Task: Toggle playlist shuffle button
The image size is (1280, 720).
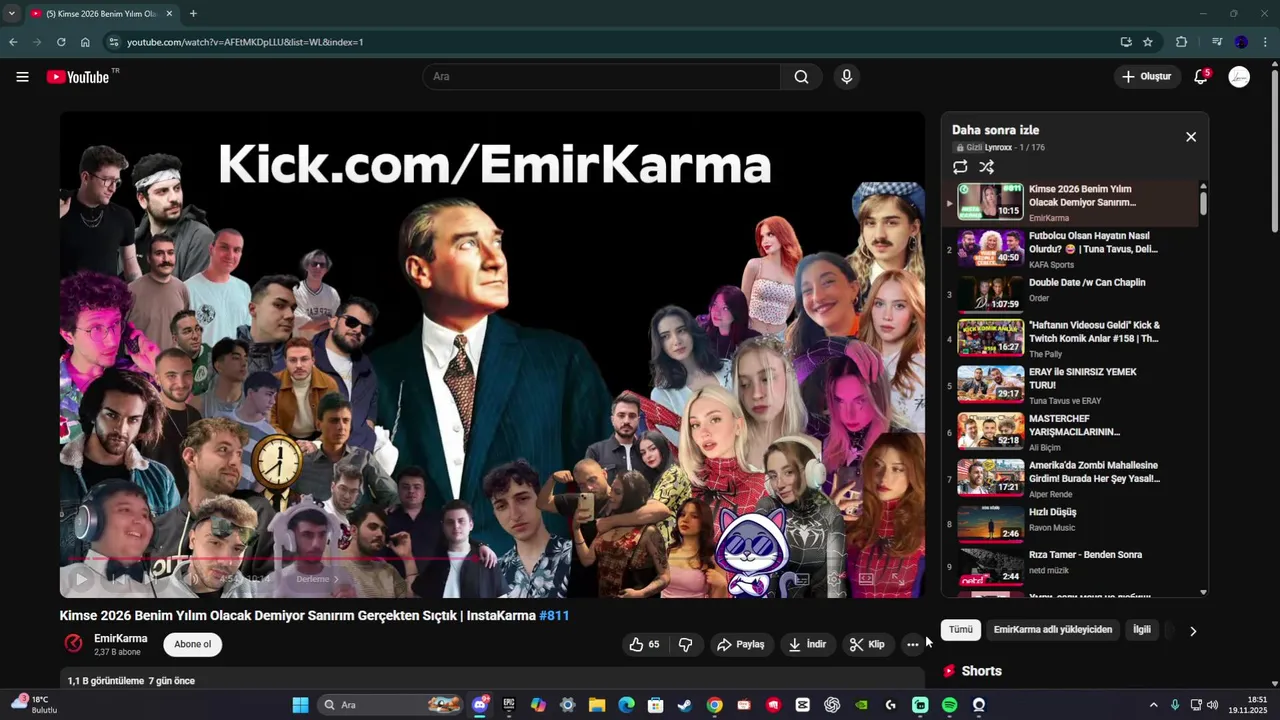Action: tap(987, 167)
